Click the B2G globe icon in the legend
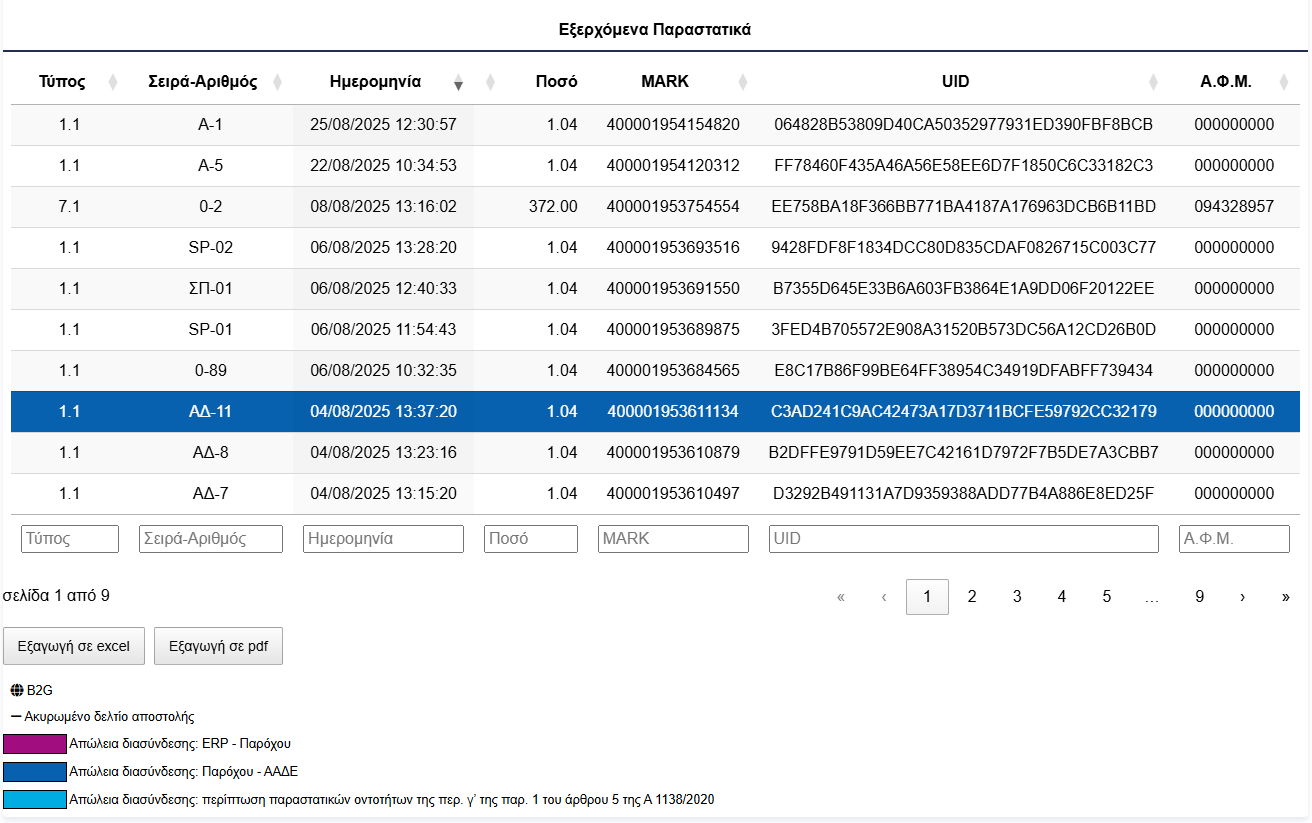 coord(17,689)
